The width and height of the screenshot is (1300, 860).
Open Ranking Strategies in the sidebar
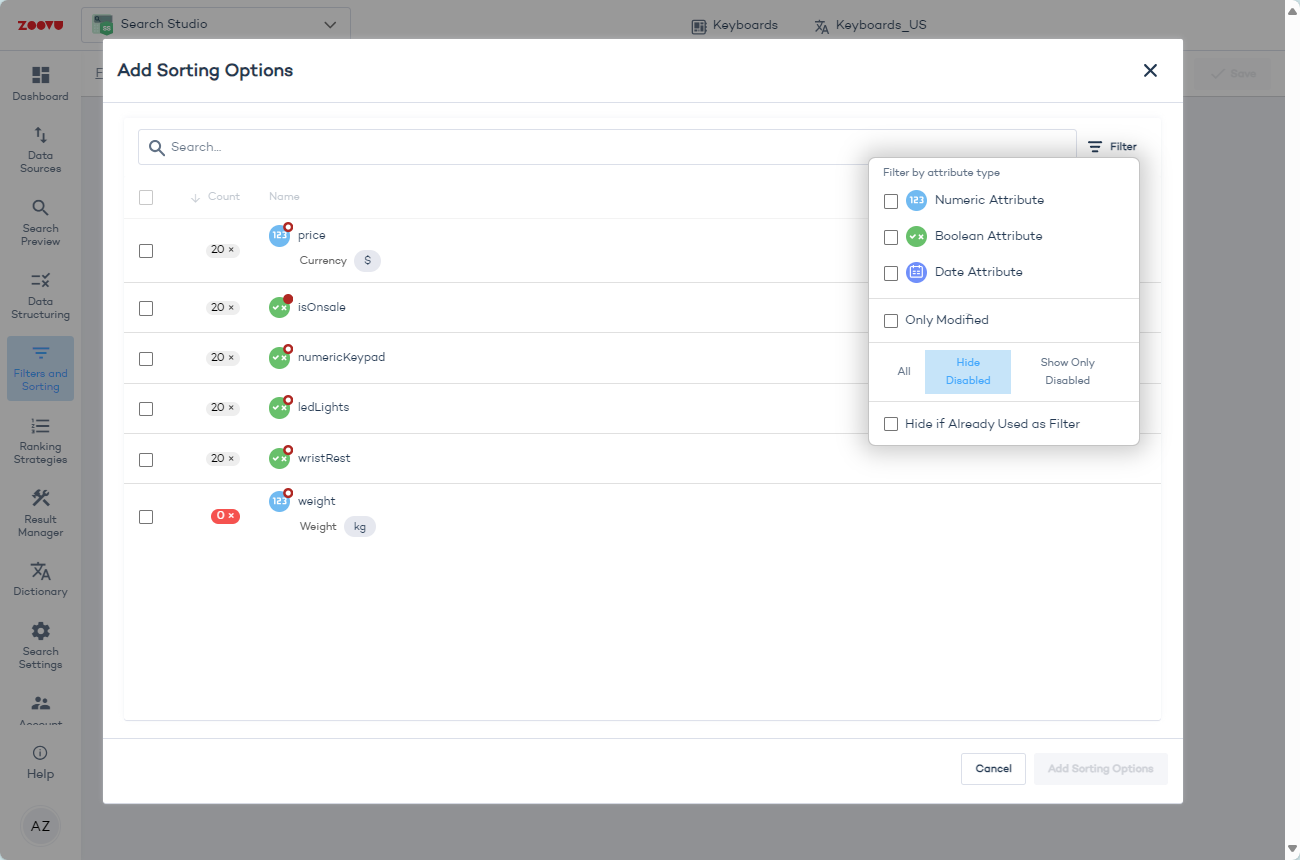point(40,441)
